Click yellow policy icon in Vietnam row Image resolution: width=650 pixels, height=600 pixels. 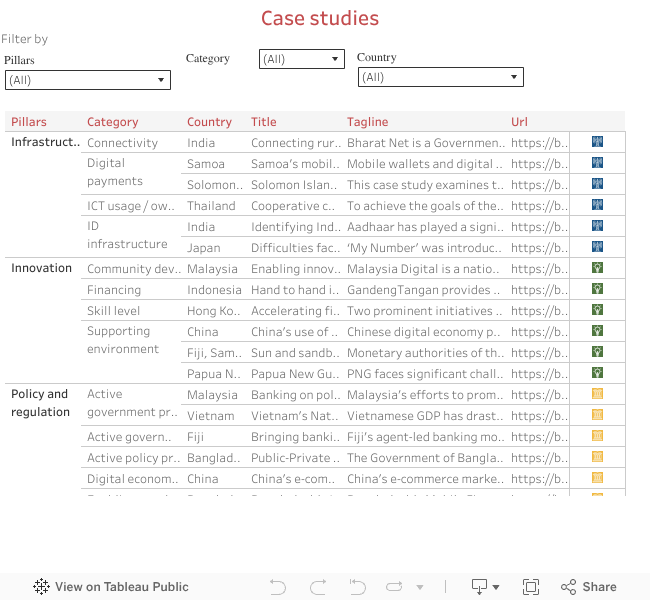coord(597,415)
